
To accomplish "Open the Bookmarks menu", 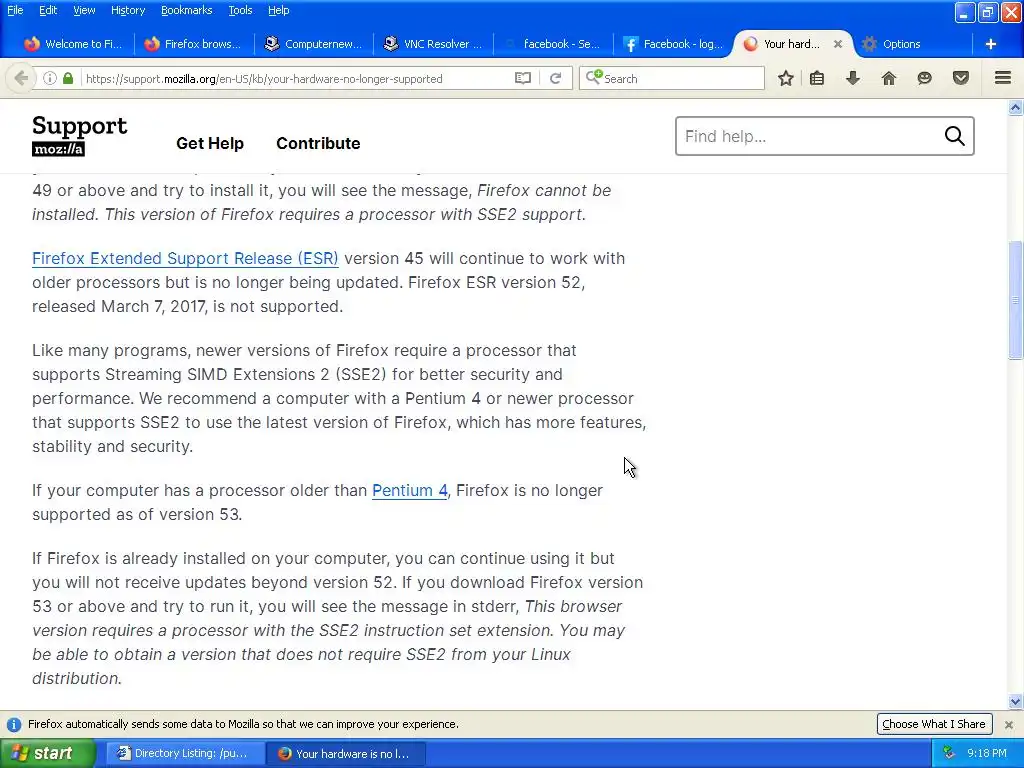I will tap(186, 10).
